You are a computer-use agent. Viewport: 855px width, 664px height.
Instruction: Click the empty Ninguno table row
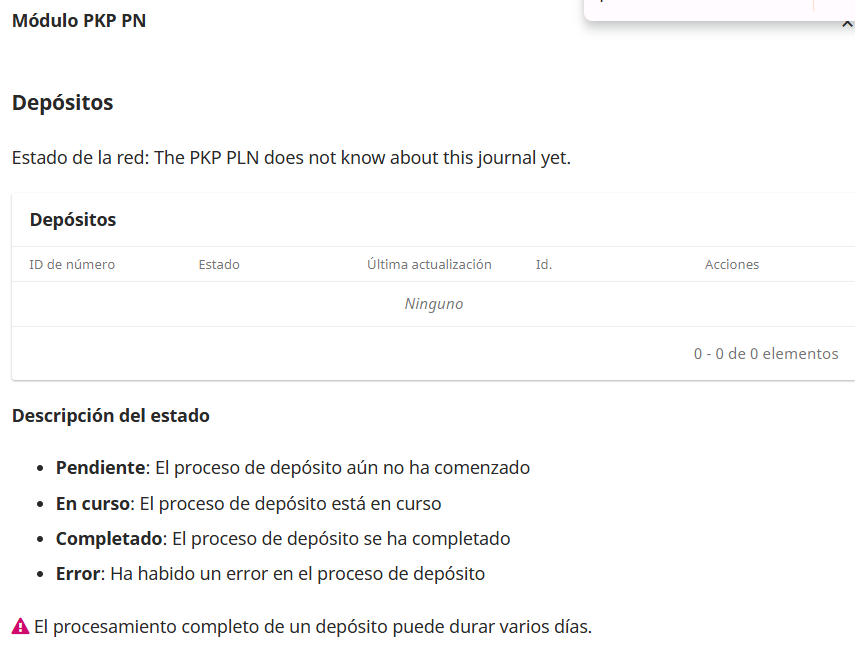point(433,304)
